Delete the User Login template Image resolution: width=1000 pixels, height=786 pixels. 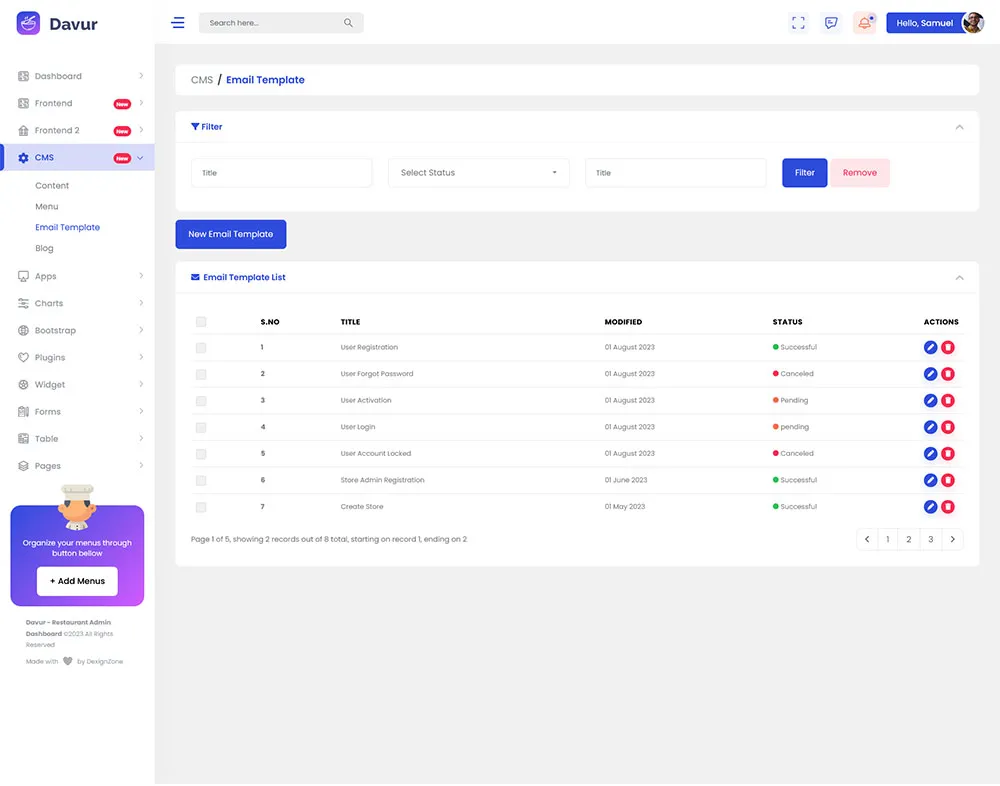(x=948, y=427)
